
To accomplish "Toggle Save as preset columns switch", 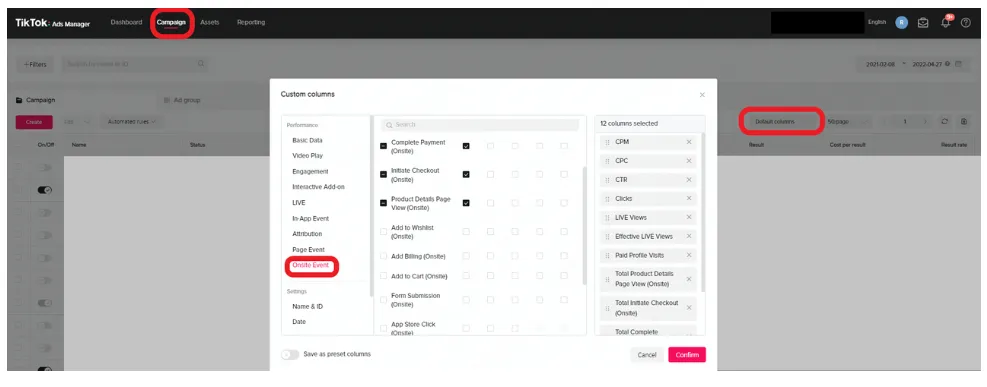I will (290, 354).
